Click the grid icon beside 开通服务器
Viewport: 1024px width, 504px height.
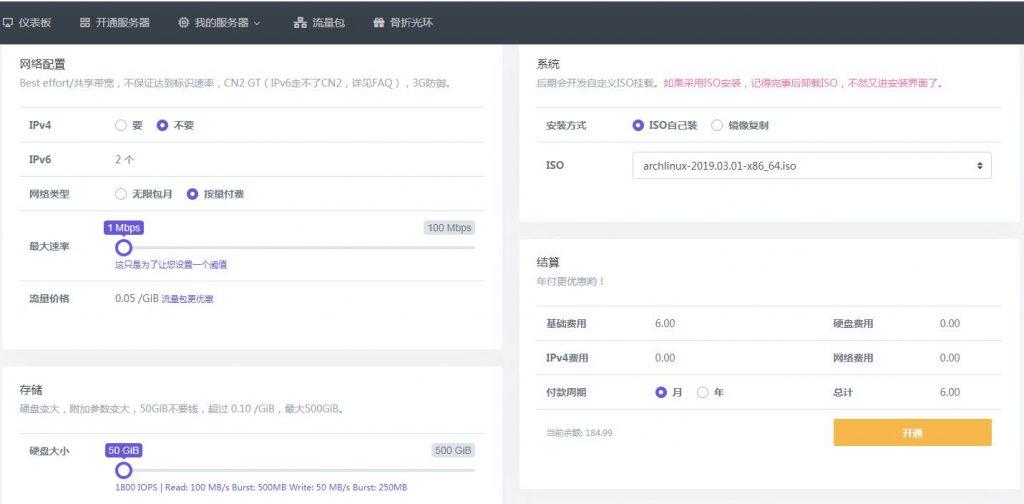(84, 22)
